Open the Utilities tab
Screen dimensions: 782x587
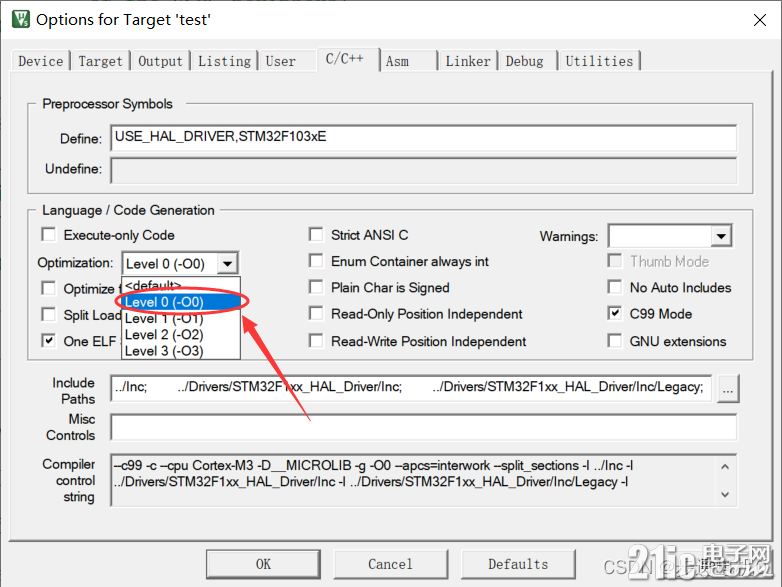[x=599, y=61]
